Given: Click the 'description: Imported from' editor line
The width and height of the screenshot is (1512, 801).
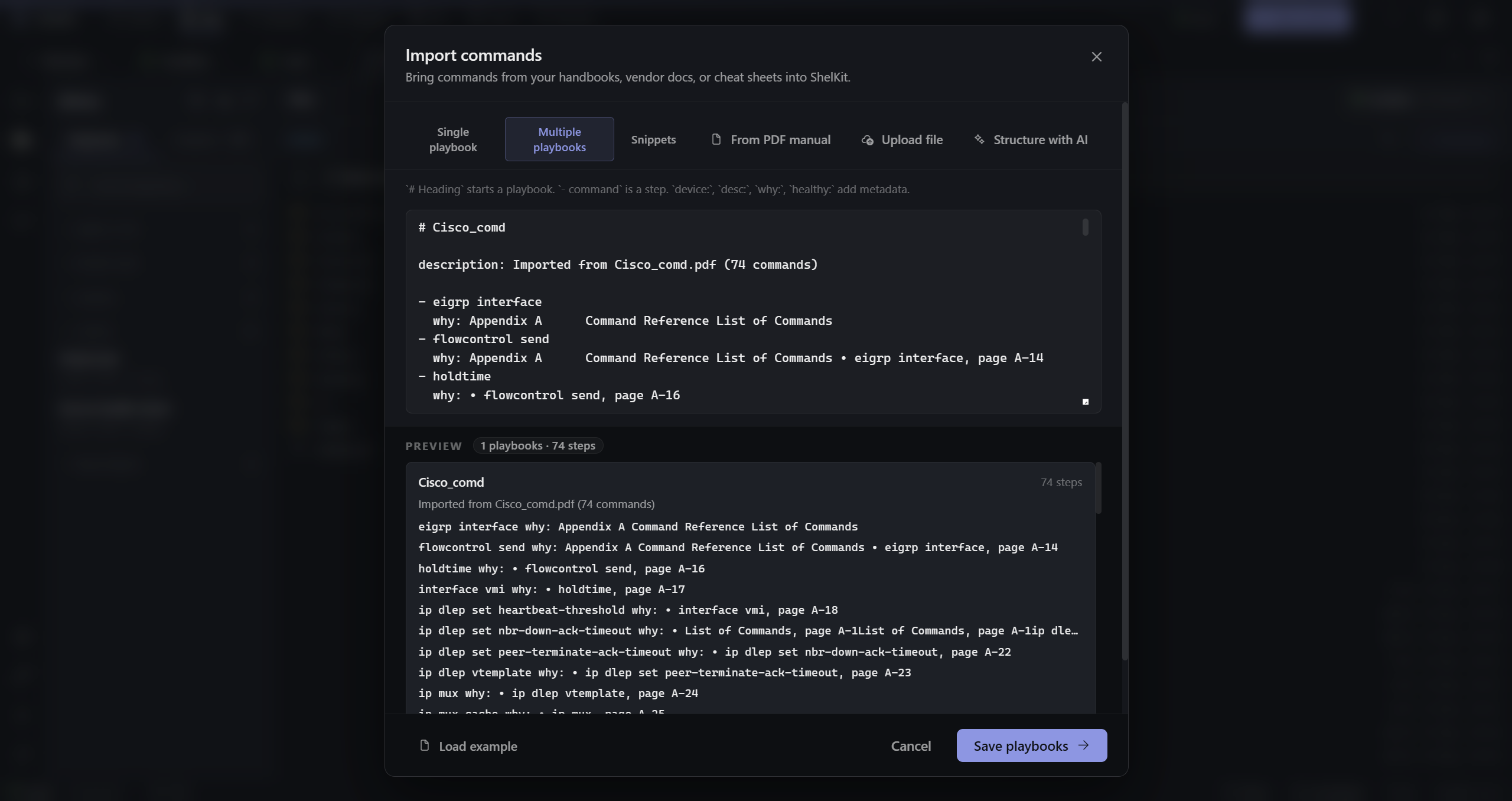Looking at the screenshot, I should (618, 265).
